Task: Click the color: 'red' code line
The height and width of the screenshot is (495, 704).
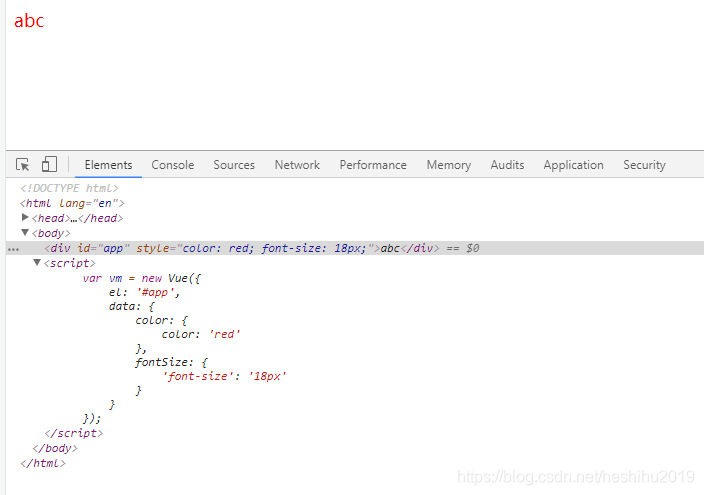Action: point(201,334)
